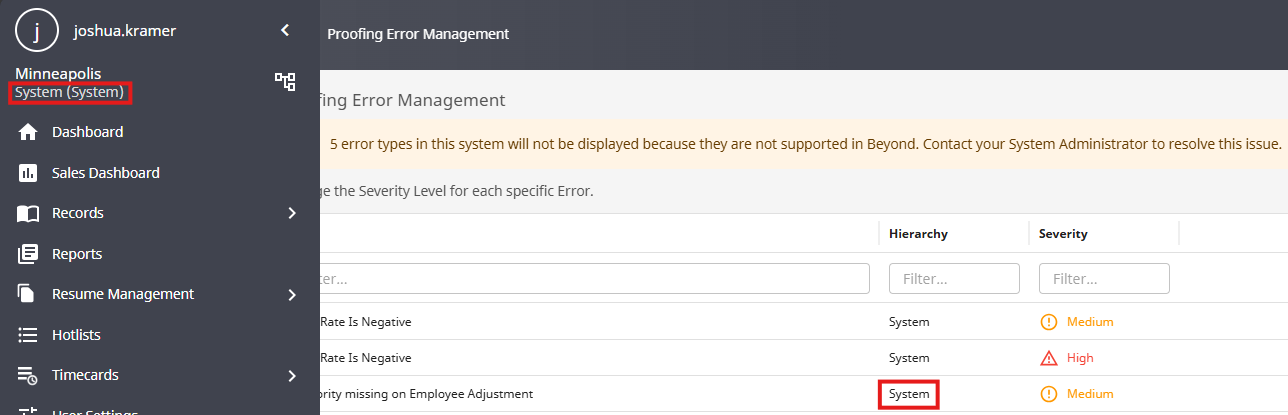
Task: Click the High severity warning triangle icon
Action: [x=1049, y=358]
